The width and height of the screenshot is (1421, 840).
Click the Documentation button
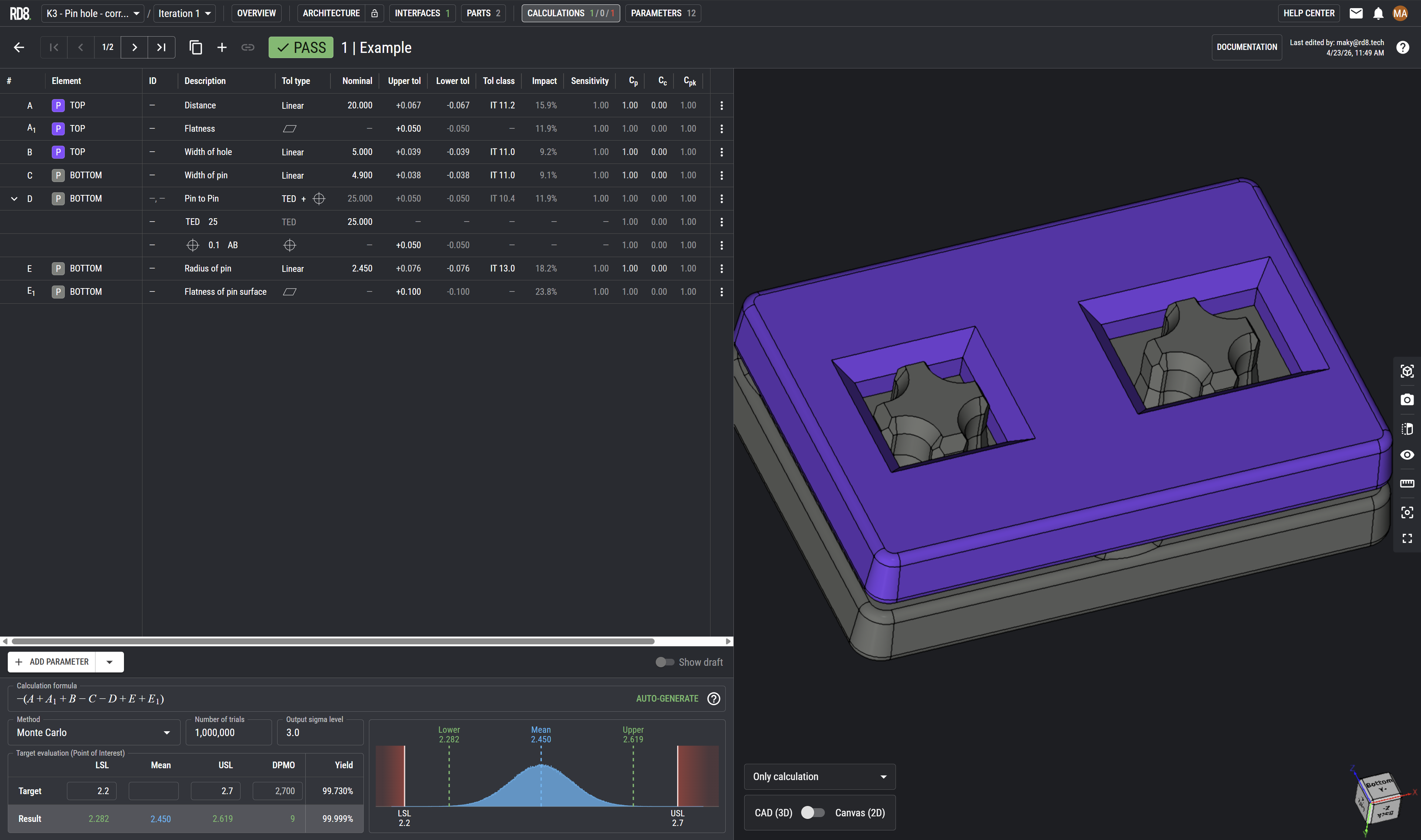coord(1247,48)
